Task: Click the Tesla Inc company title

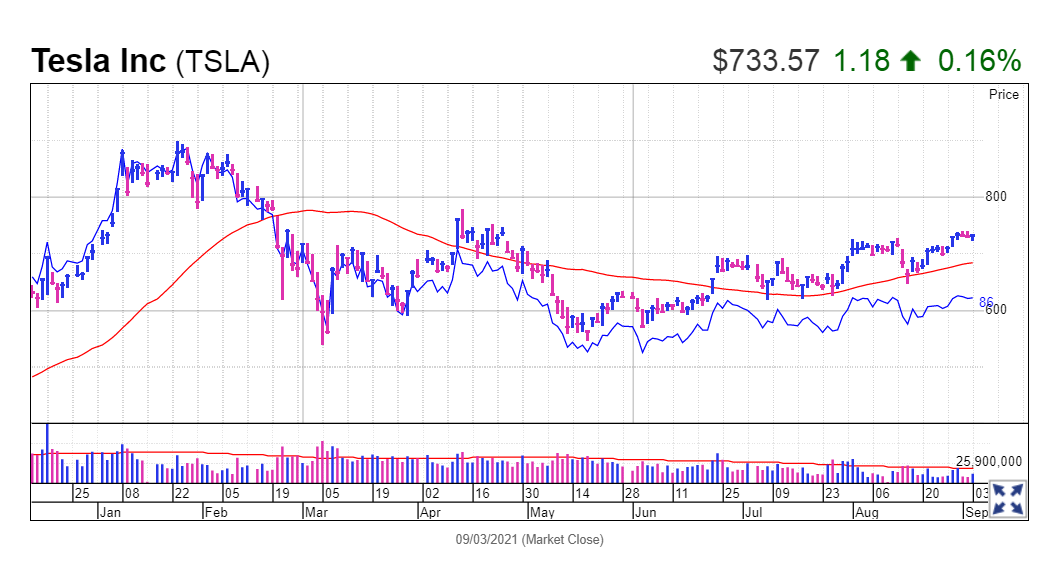Action: (x=99, y=61)
